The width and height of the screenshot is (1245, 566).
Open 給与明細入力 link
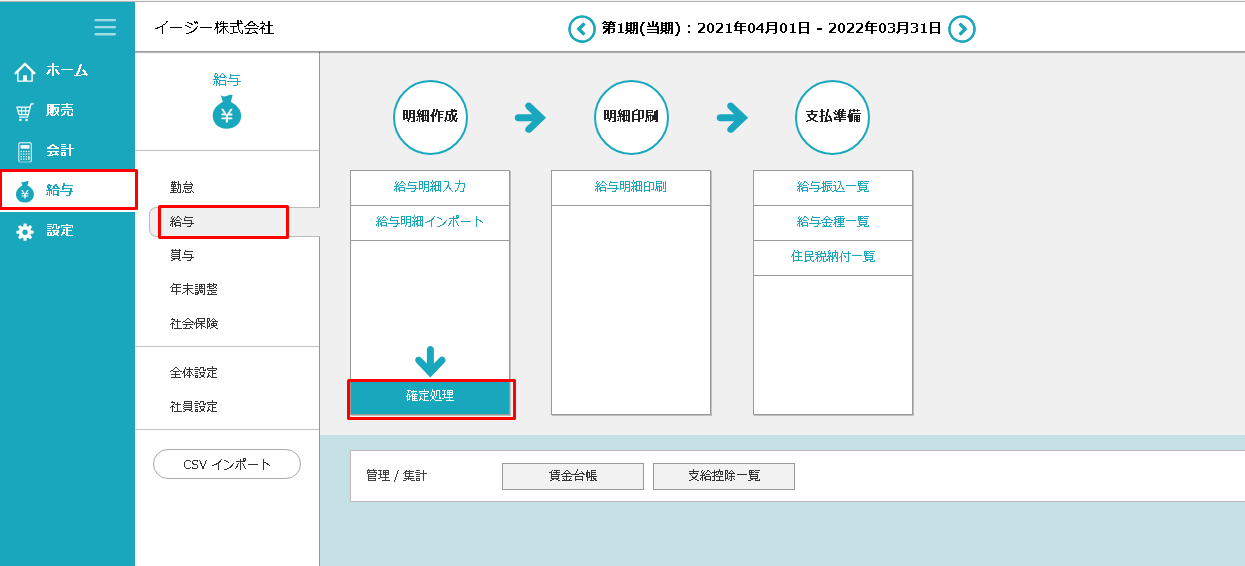430,187
